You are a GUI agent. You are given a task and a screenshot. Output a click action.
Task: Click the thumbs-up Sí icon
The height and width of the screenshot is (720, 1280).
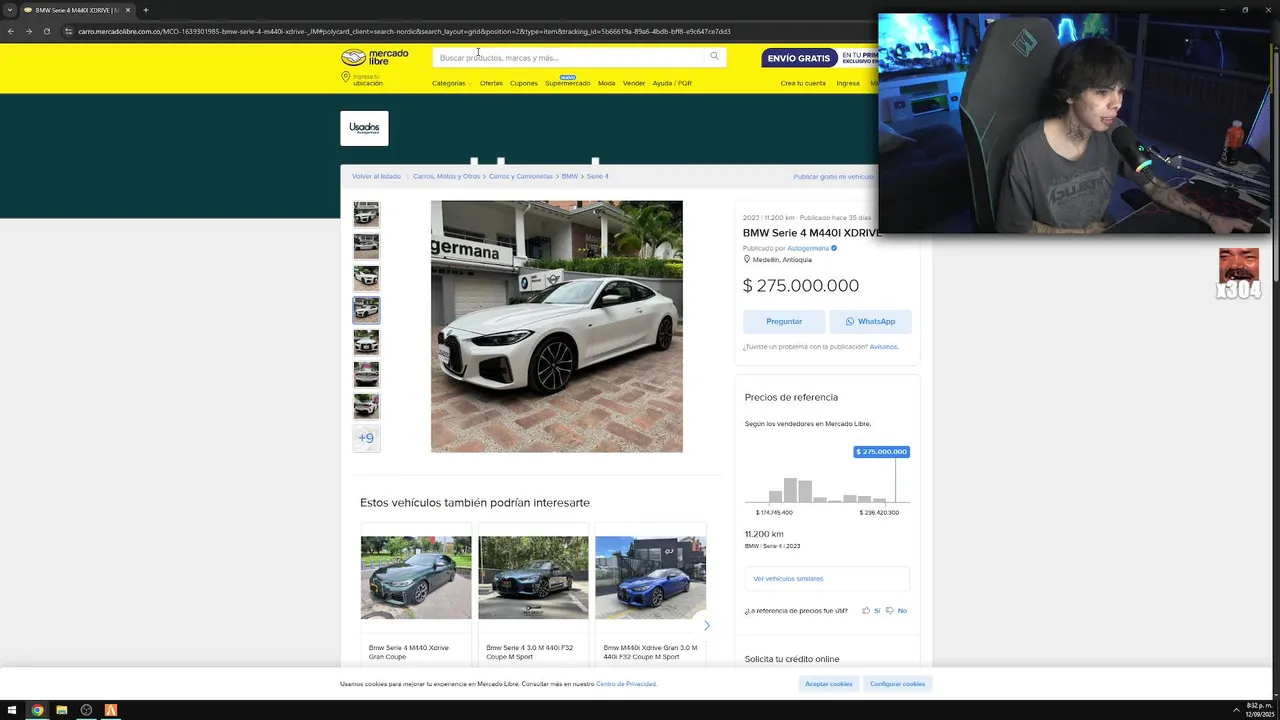pyautogui.click(x=866, y=610)
